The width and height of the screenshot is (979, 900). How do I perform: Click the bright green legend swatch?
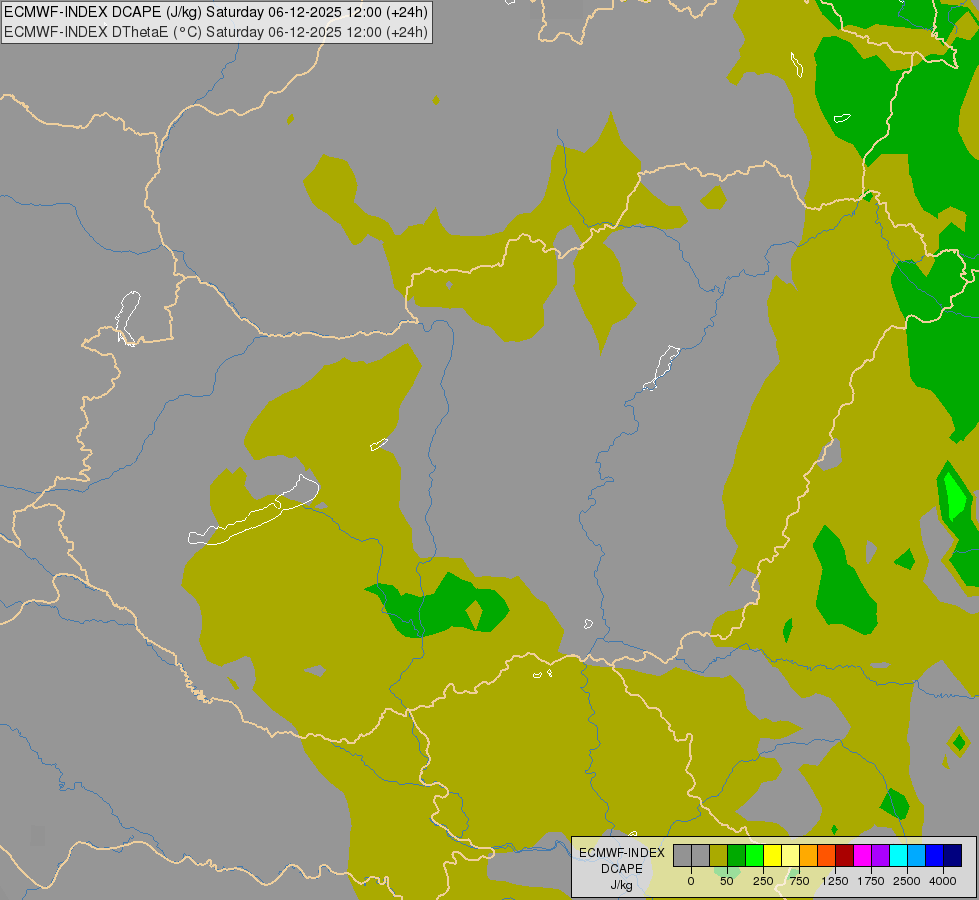pyautogui.click(x=754, y=856)
